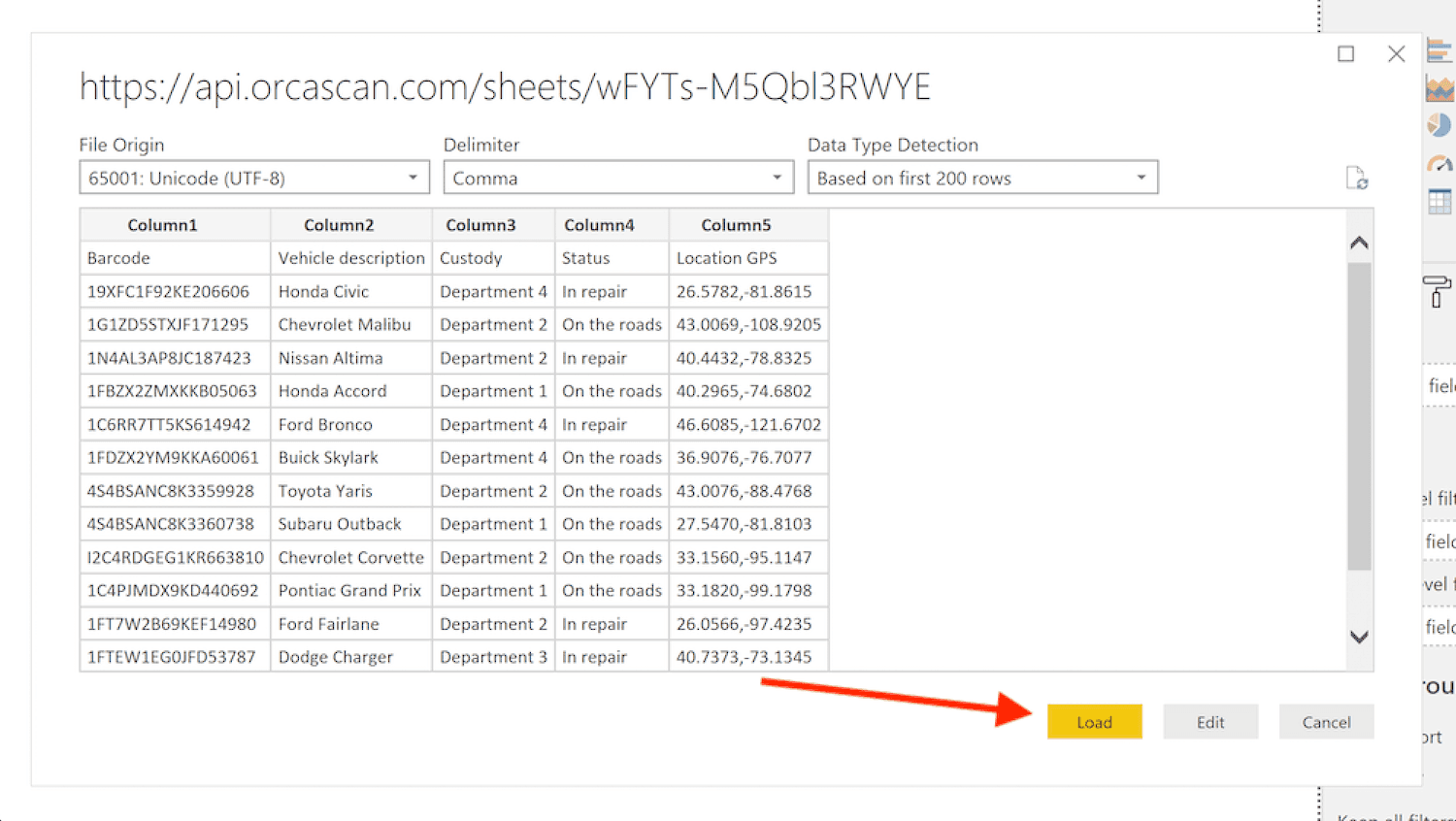Image resolution: width=1456 pixels, height=821 pixels.
Task: Select the Column5 header
Action: click(x=748, y=224)
